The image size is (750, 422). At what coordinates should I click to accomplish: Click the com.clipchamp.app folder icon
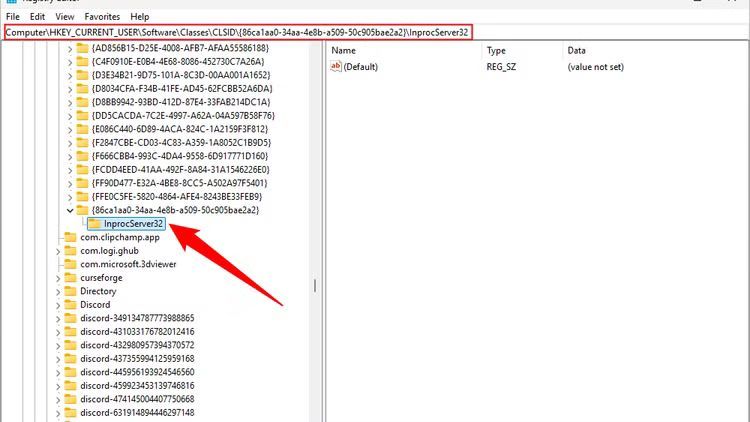pyautogui.click(x=70, y=237)
